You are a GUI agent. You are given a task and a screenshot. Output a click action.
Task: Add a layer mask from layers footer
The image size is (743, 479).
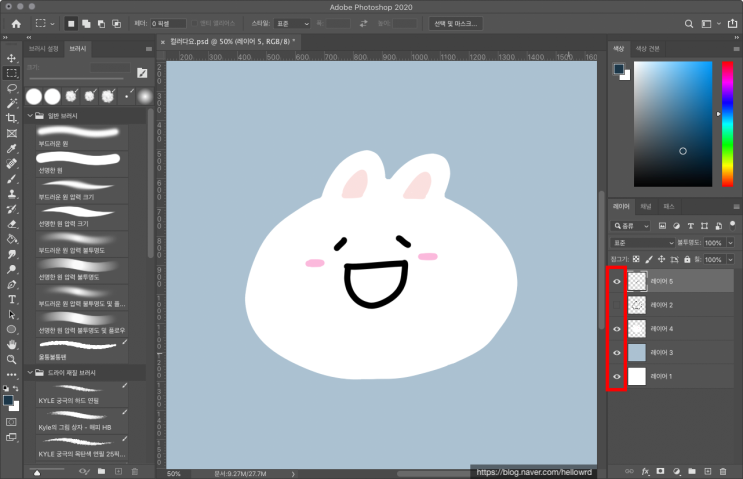660,471
